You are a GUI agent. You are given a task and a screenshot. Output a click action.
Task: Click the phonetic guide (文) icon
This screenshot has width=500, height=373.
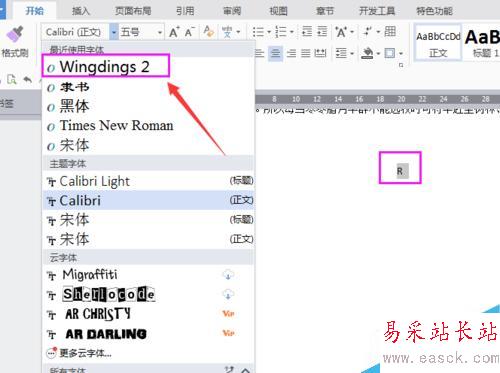(x=227, y=32)
